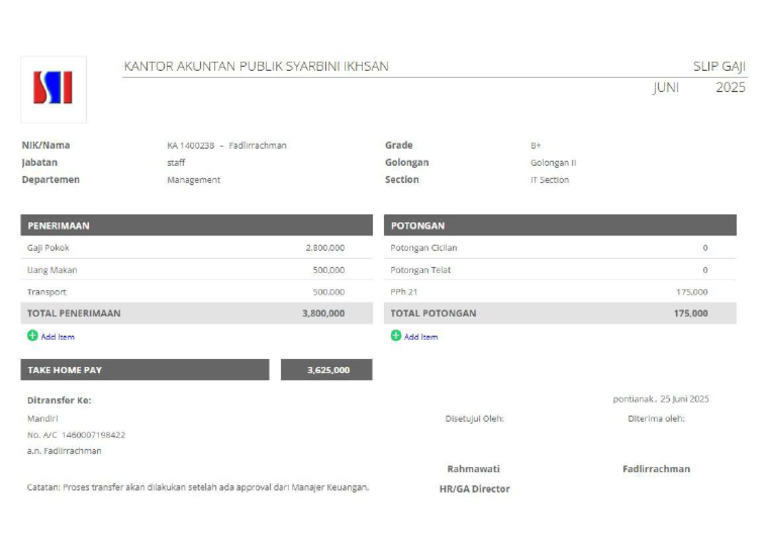Select the JUNI month field

[x=665, y=88]
